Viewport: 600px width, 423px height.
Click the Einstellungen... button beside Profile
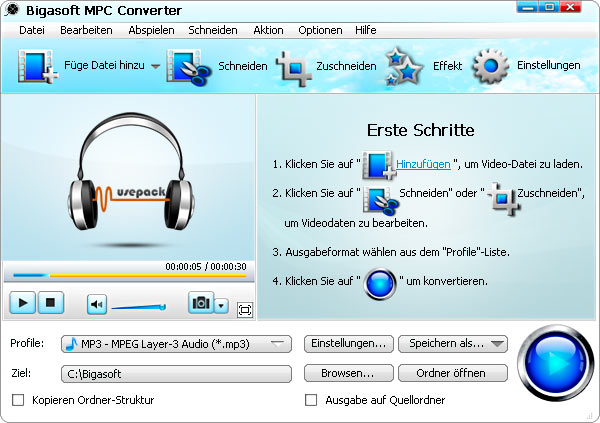349,343
